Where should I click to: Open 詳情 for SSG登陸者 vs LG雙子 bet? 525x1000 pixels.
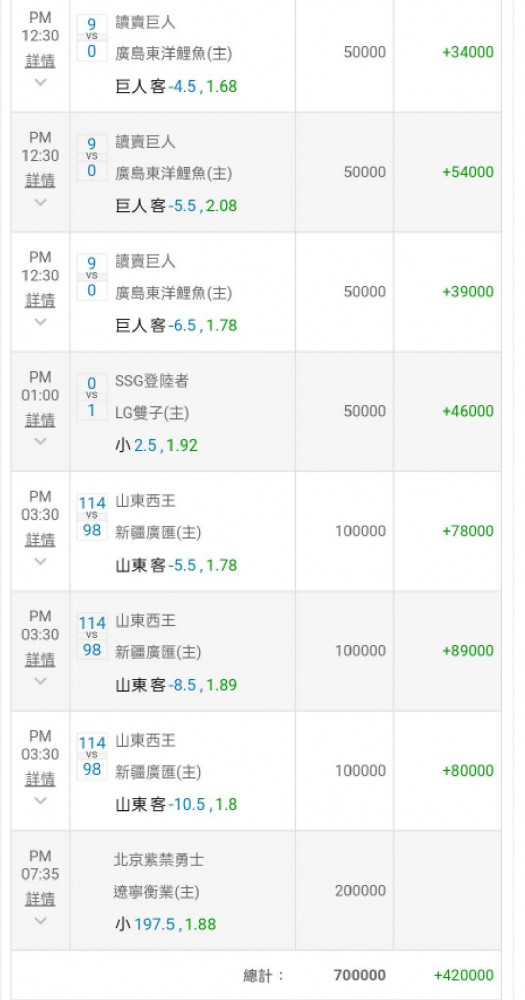pyautogui.click(x=40, y=420)
